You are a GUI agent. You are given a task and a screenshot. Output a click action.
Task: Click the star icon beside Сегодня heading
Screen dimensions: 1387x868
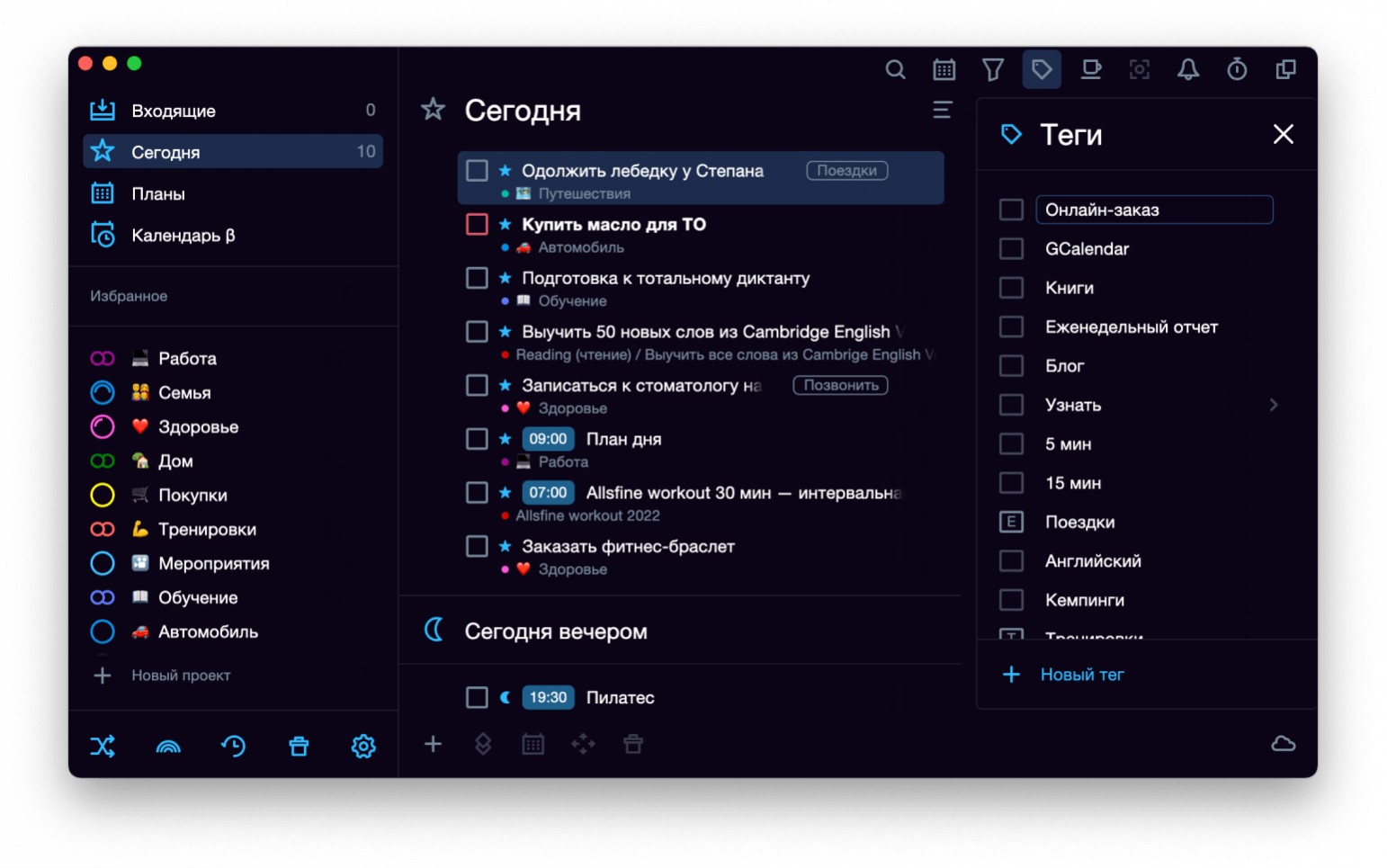tap(433, 110)
